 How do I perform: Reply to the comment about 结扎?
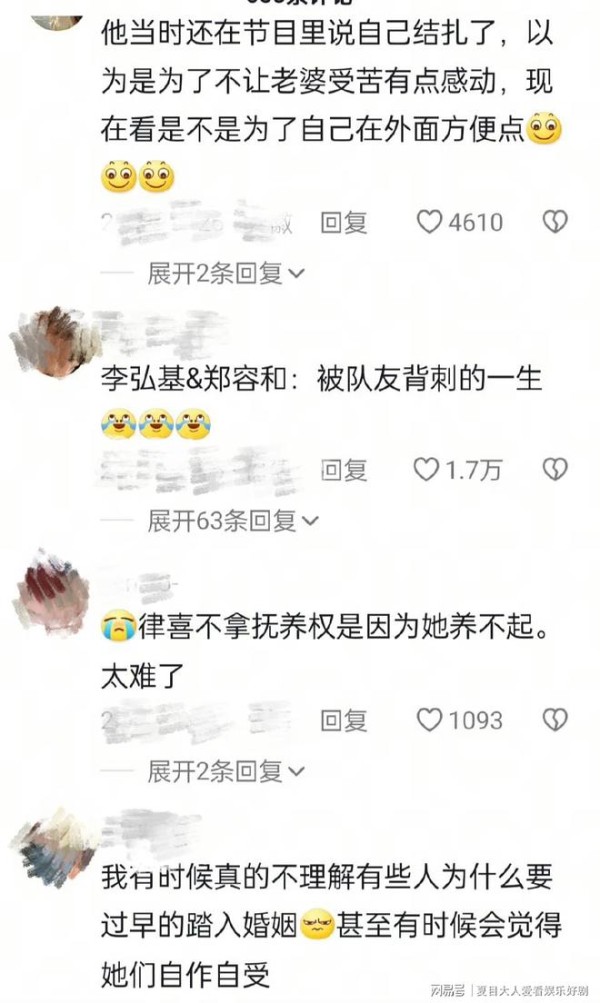[x=343, y=223]
